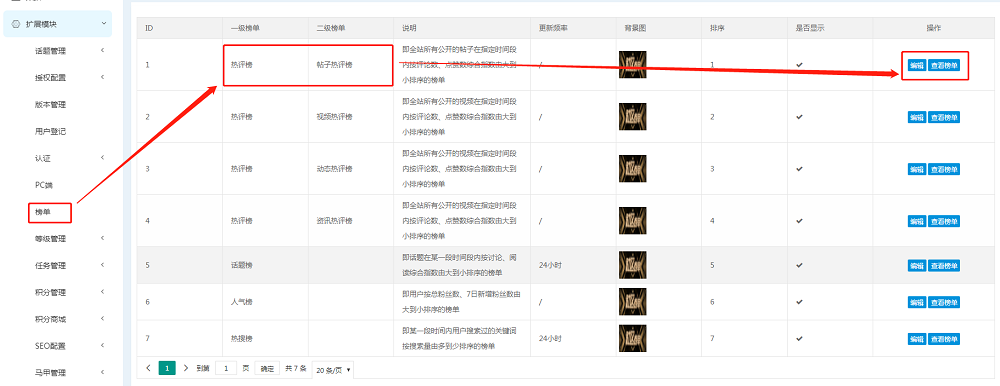The height and width of the screenshot is (386, 1000).
Task: Click the page number input field
Action: pos(226,368)
